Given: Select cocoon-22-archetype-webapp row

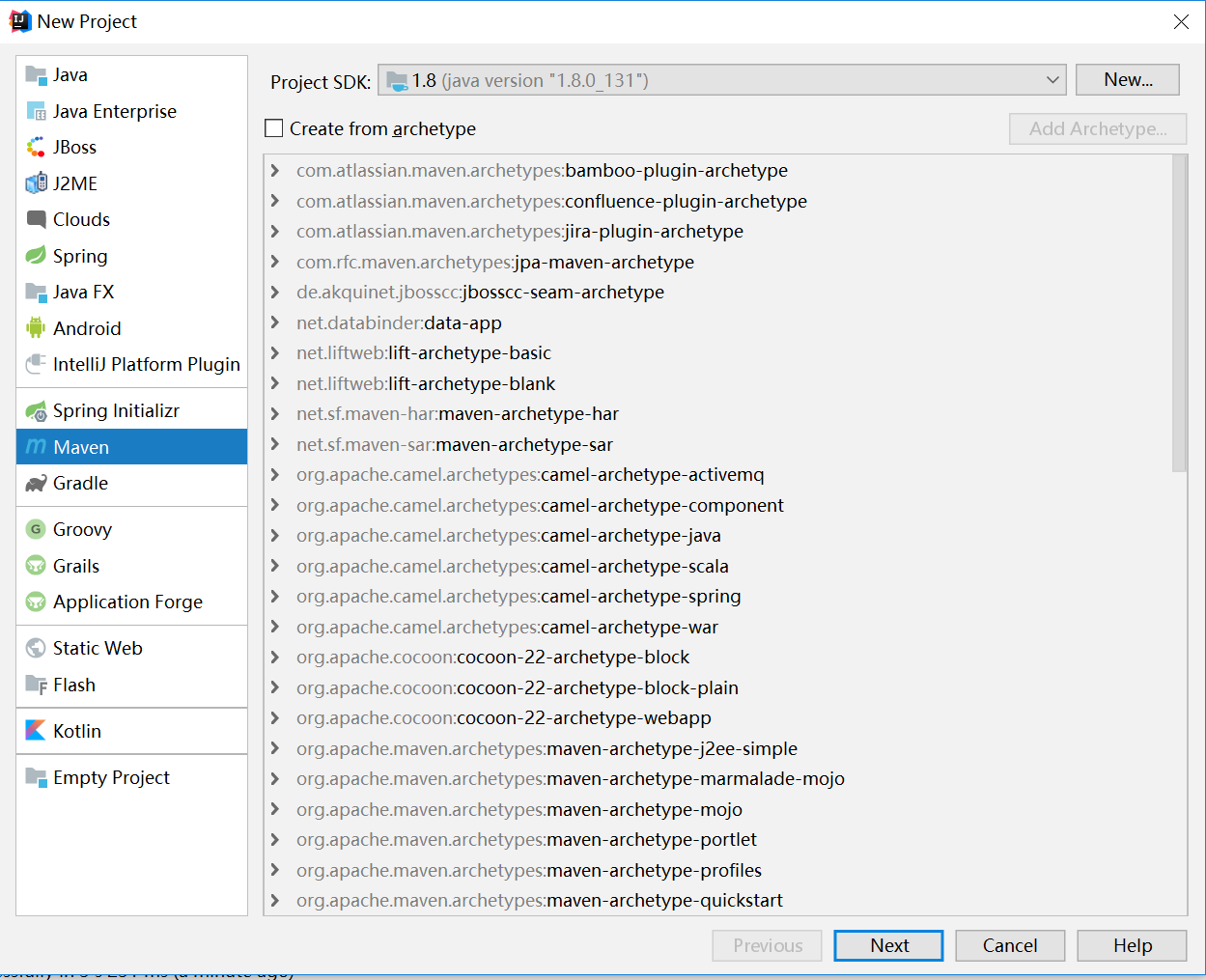Looking at the screenshot, I should [716, 718].
